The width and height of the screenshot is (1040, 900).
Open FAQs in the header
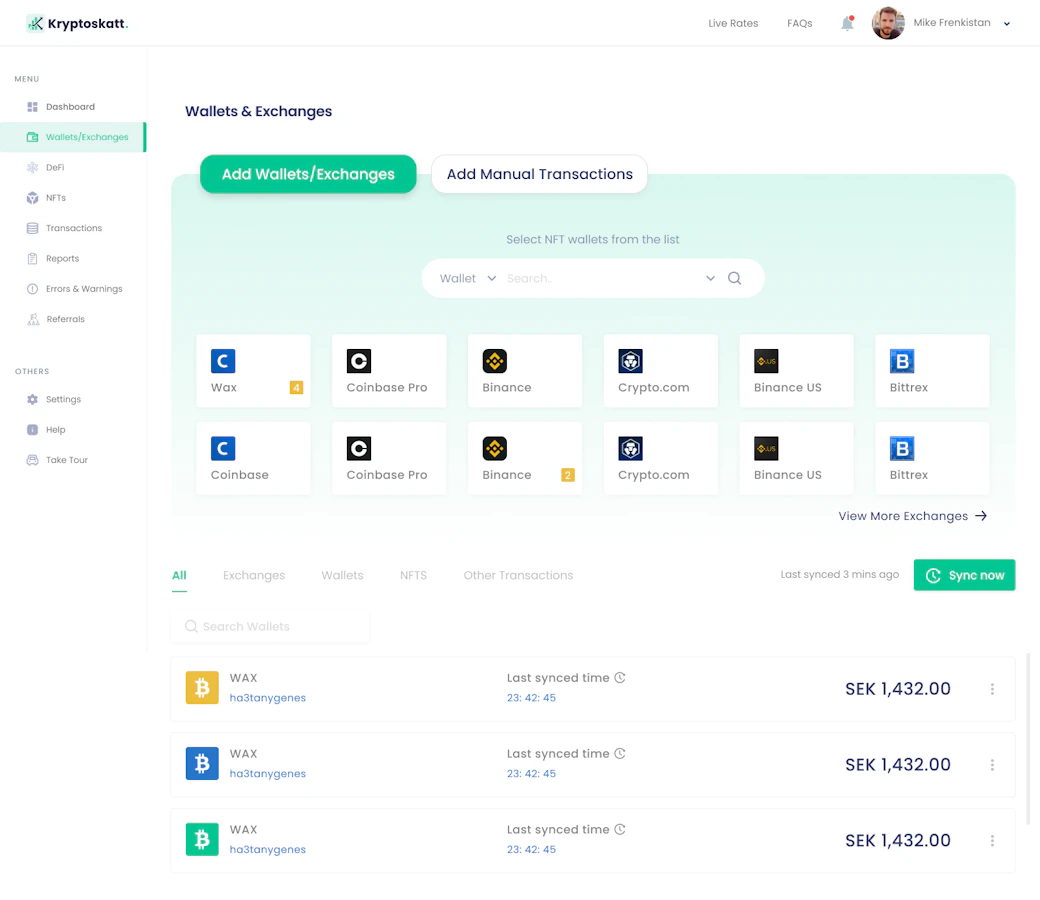click(800, 23)
